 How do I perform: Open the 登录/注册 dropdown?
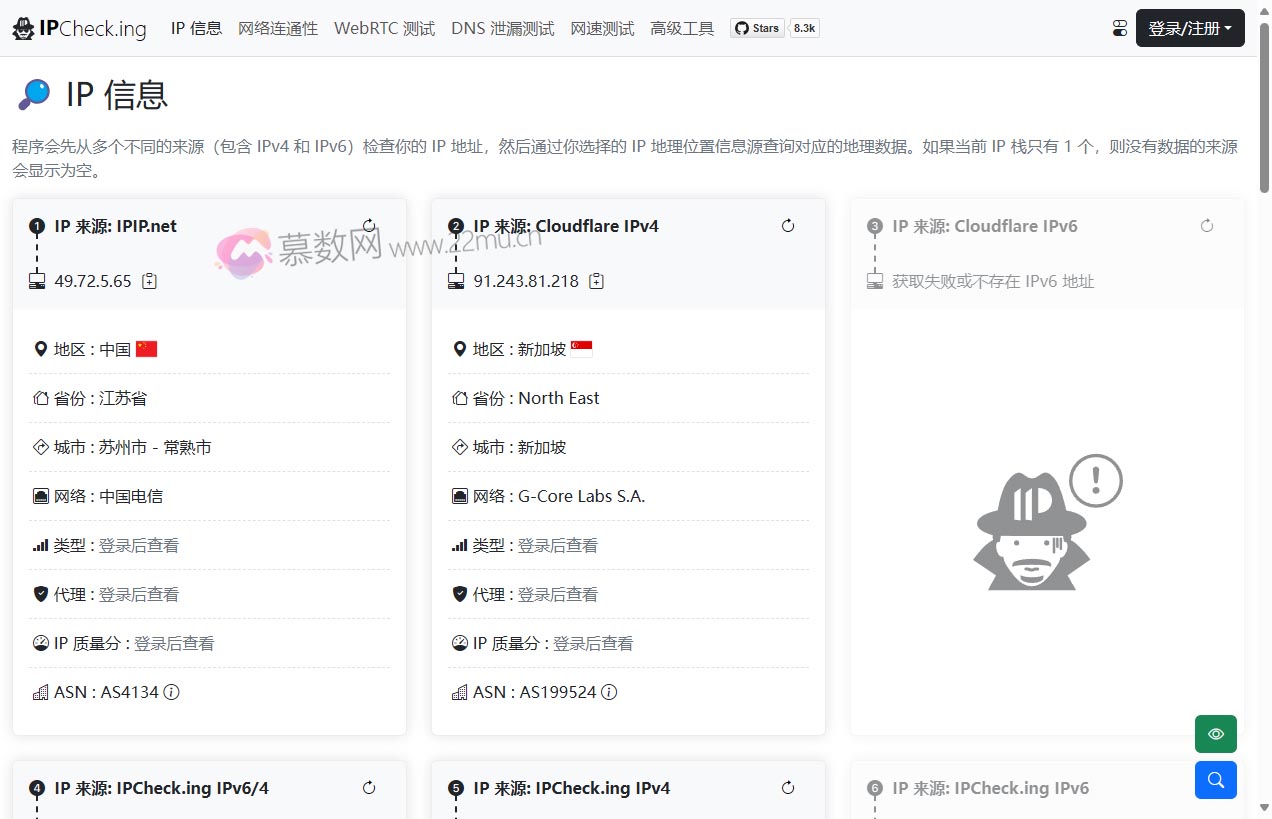pyautogui.click(x=1189, y=29)
